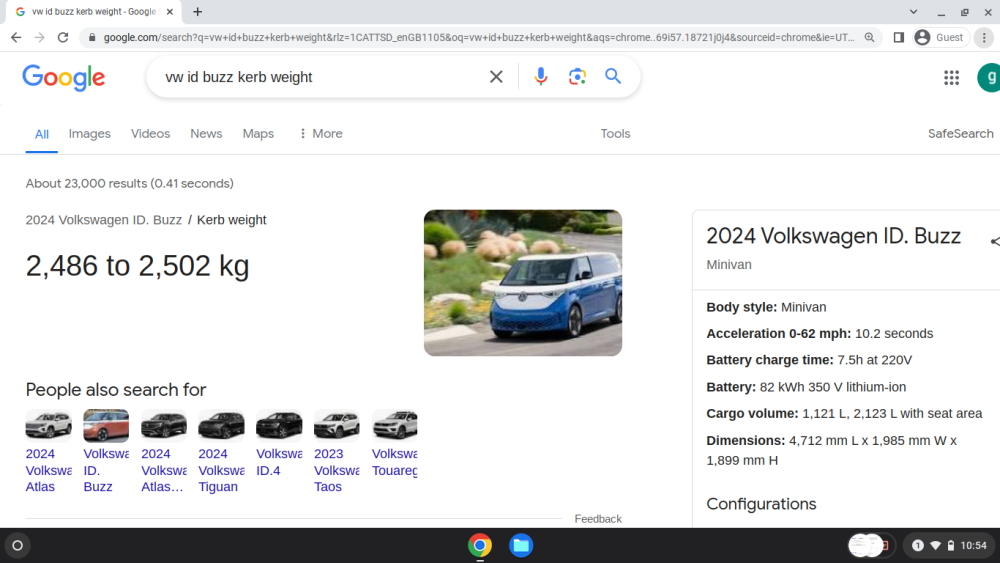Open the 2023 Volkswagen Taos suggestion
This screenshot has width=1000, height=563.
[337, 451]
